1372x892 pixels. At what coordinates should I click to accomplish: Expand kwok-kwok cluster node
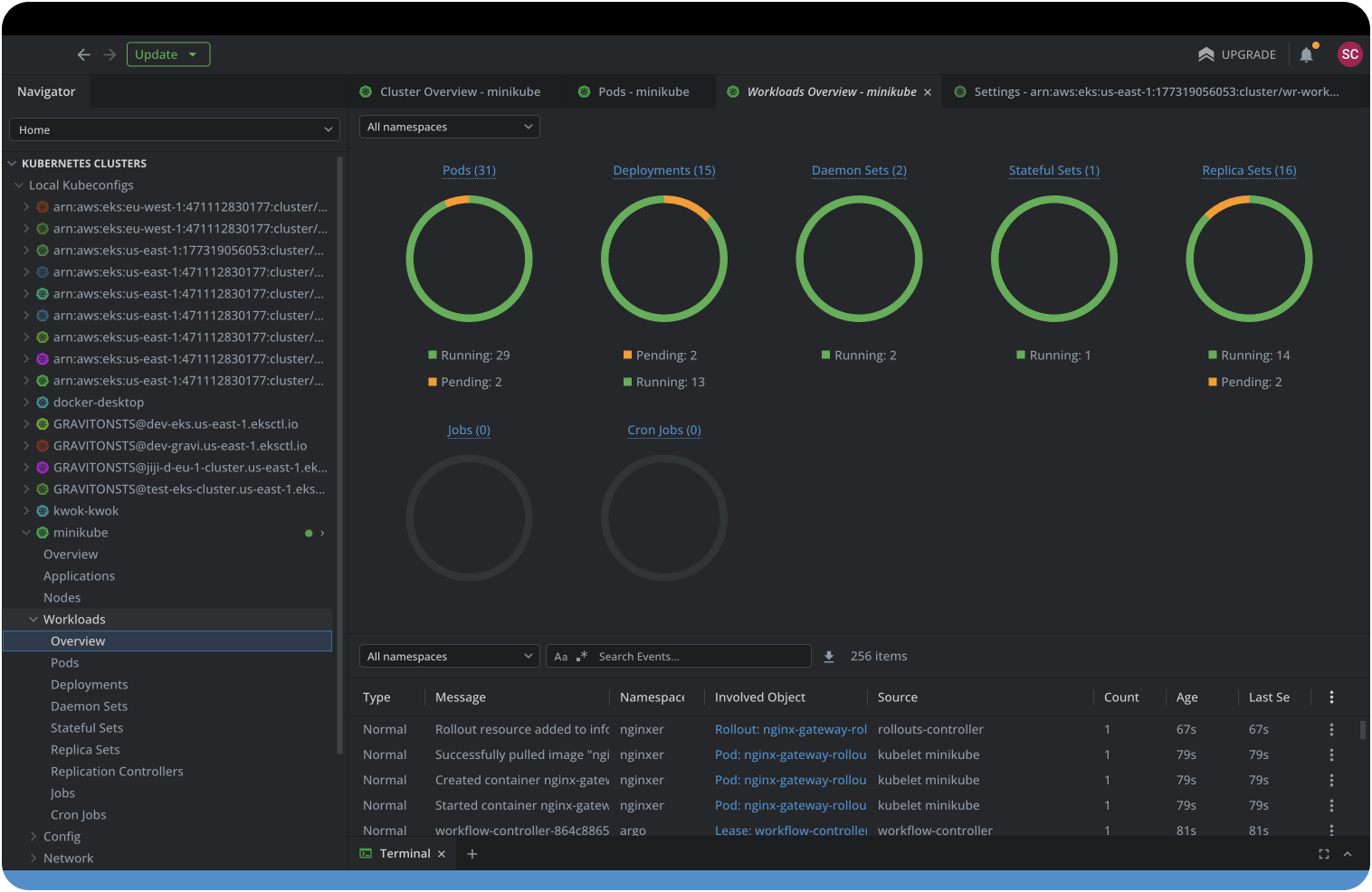coord(26,511)
